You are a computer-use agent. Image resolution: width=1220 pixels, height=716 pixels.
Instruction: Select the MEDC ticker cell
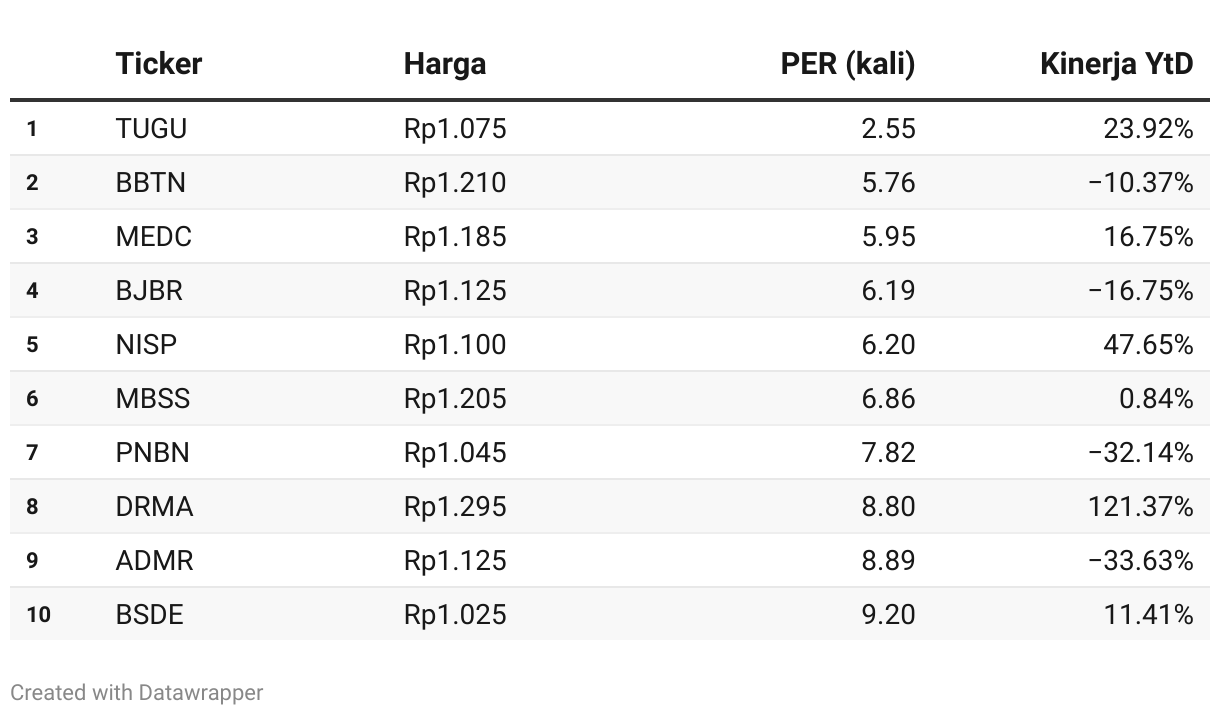(153, 237)
